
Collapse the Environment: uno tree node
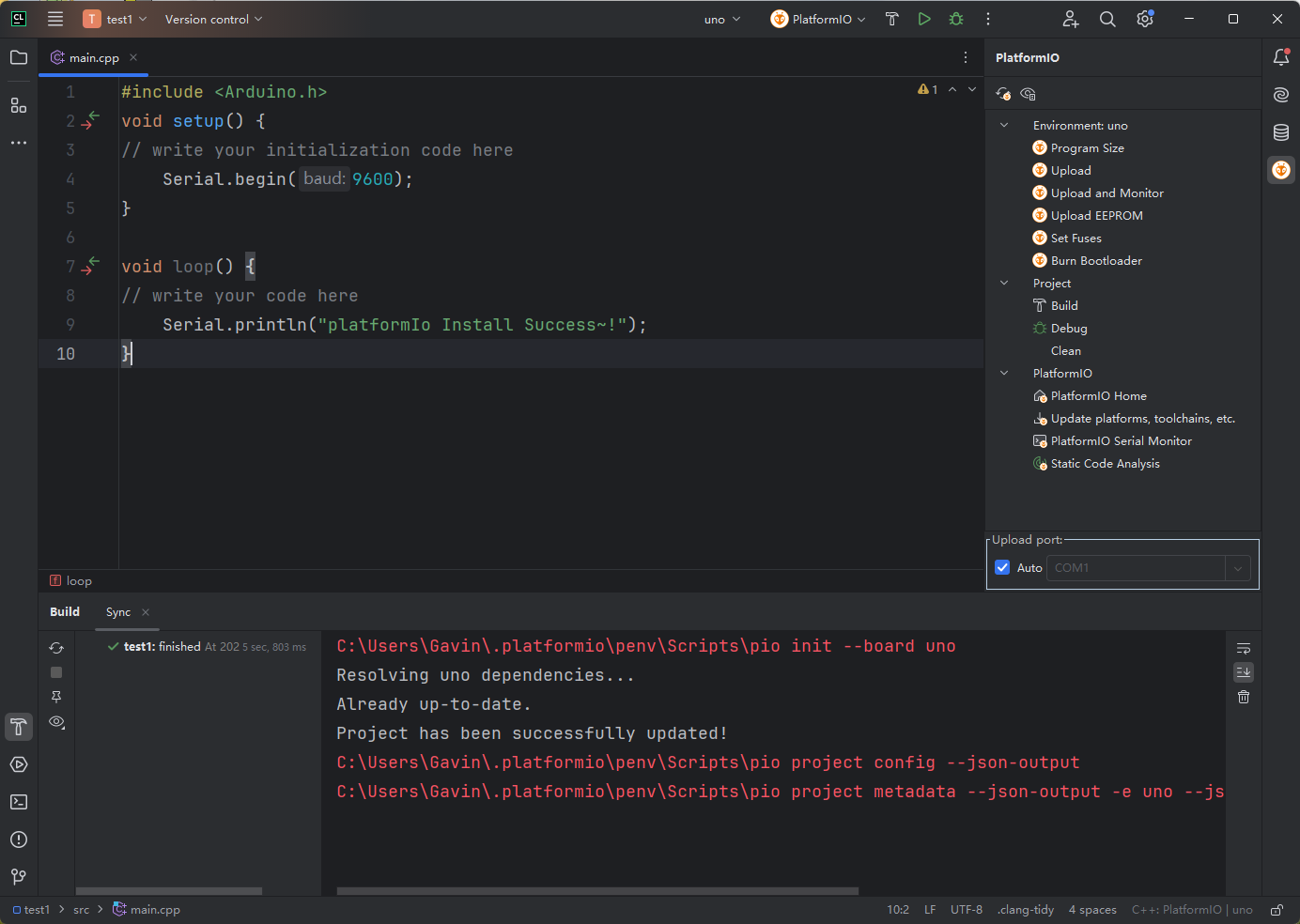1004,125
